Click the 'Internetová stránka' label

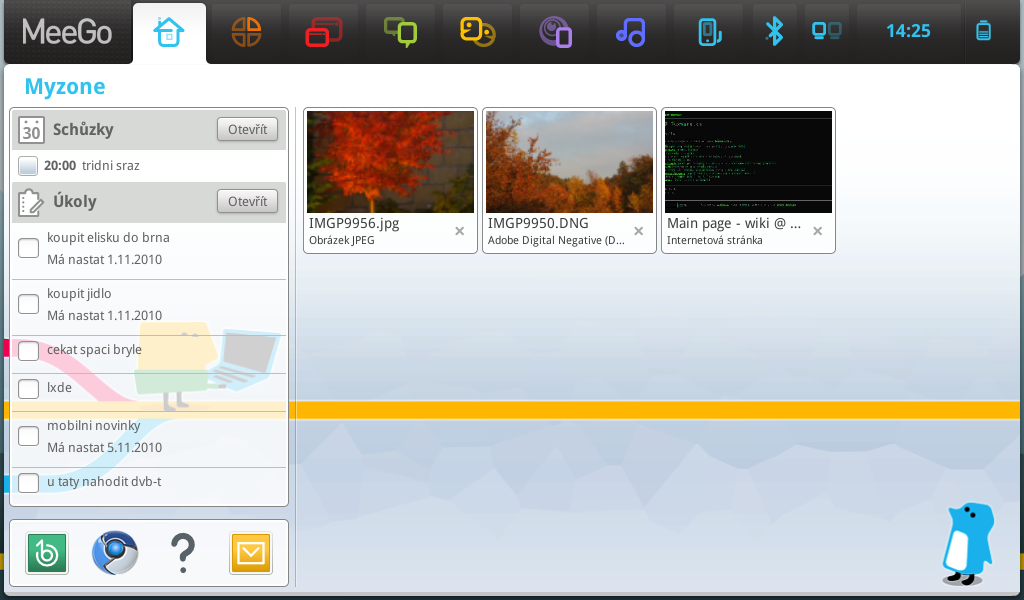click(714, 240)
